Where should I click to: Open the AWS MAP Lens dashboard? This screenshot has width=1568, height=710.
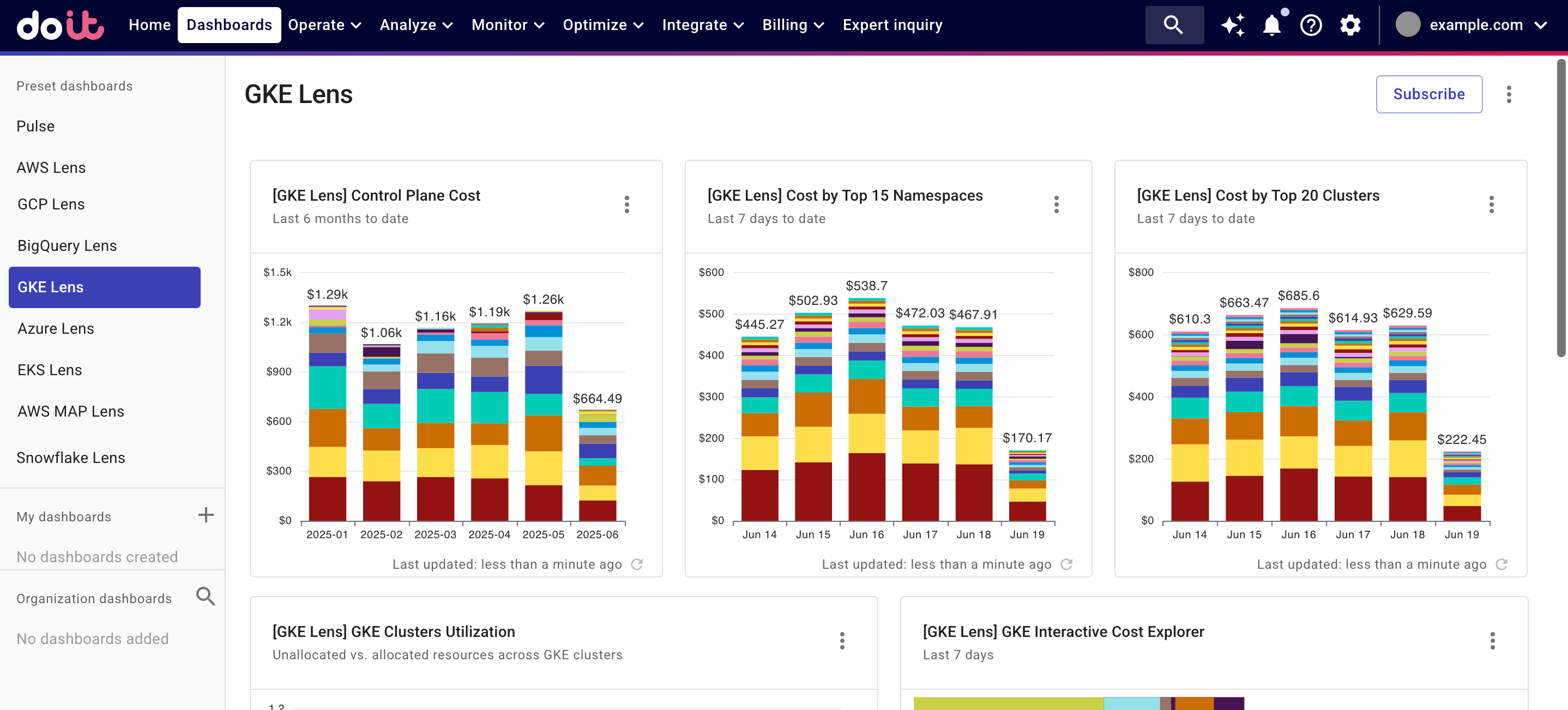pos(71,411)
